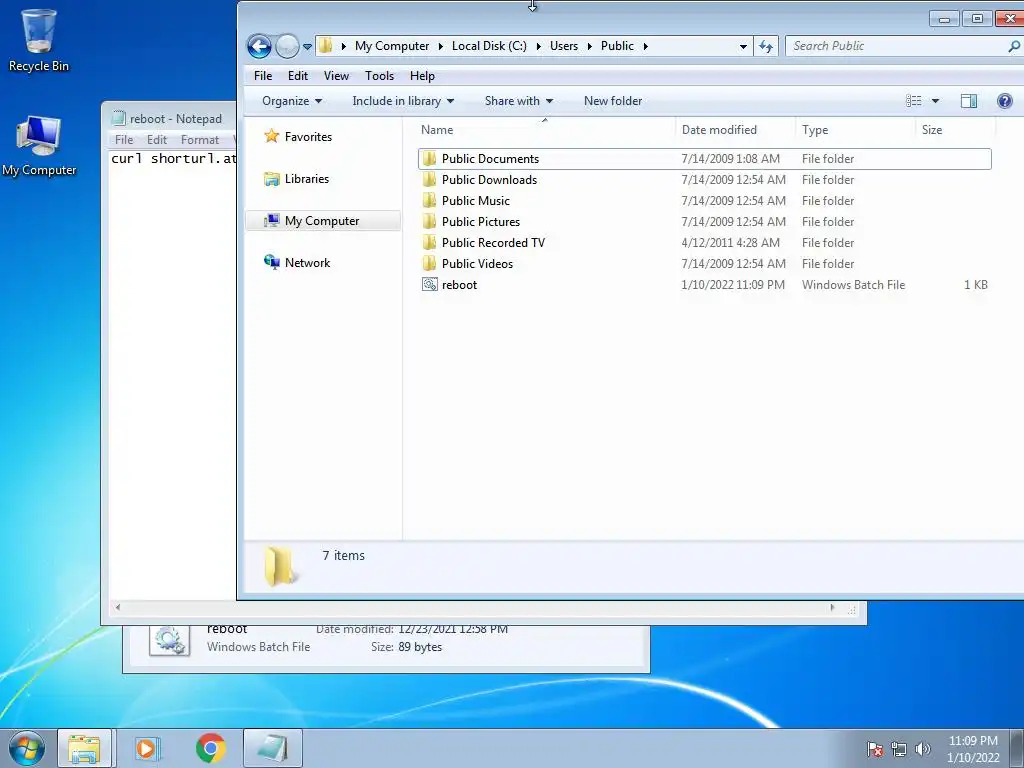Screen dimensions: 1024x768
Task: Select the reboot batch file icon
Action: 429,284
